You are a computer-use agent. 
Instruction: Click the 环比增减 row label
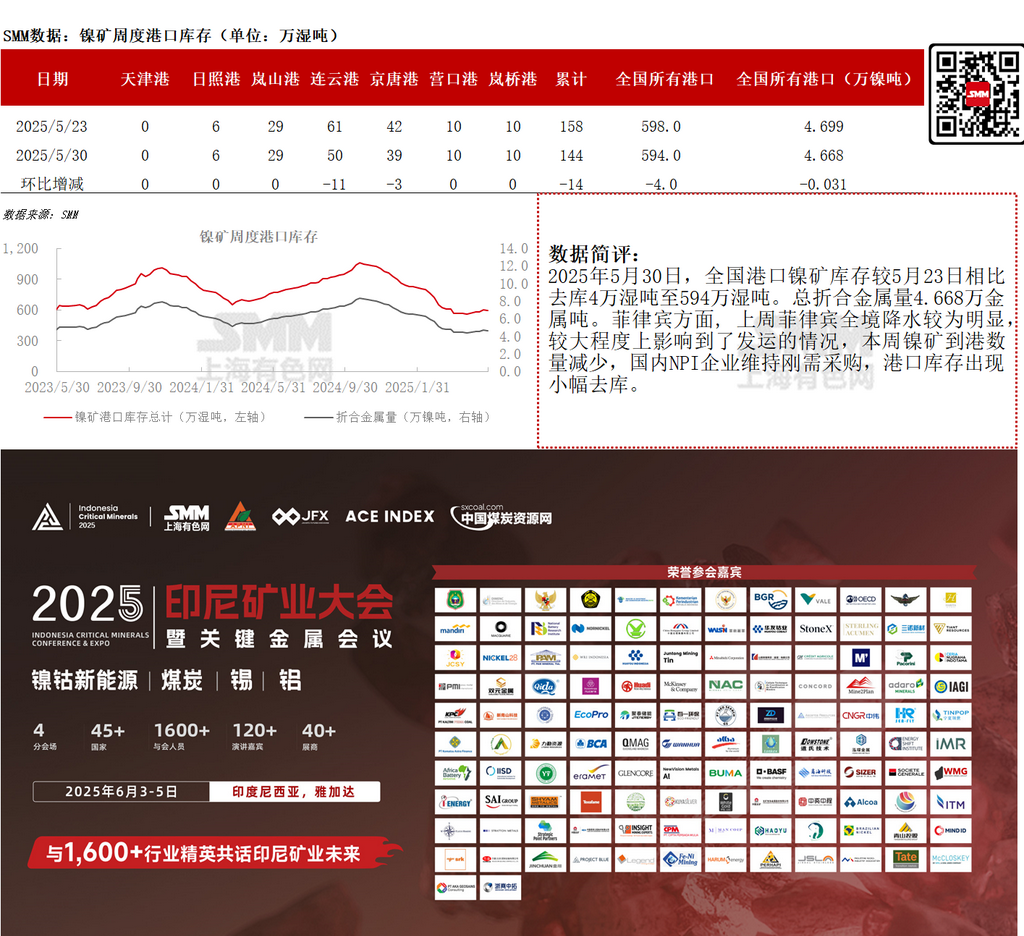click(52, 184)
